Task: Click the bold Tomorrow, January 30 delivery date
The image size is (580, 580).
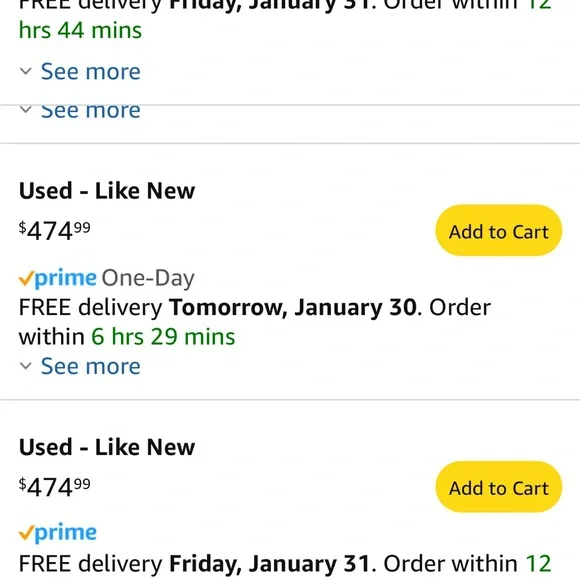Action: click(293, 307)
